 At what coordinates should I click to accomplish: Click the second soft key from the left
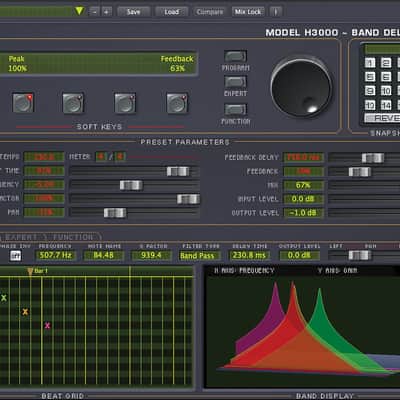[x=73, y=103]
